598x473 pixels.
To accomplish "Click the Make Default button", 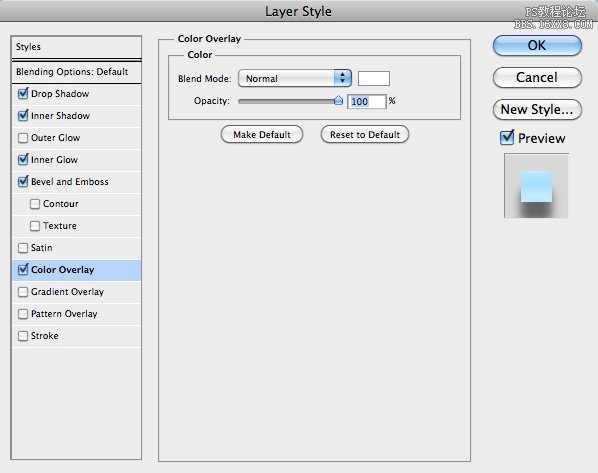I will (262, 135).
